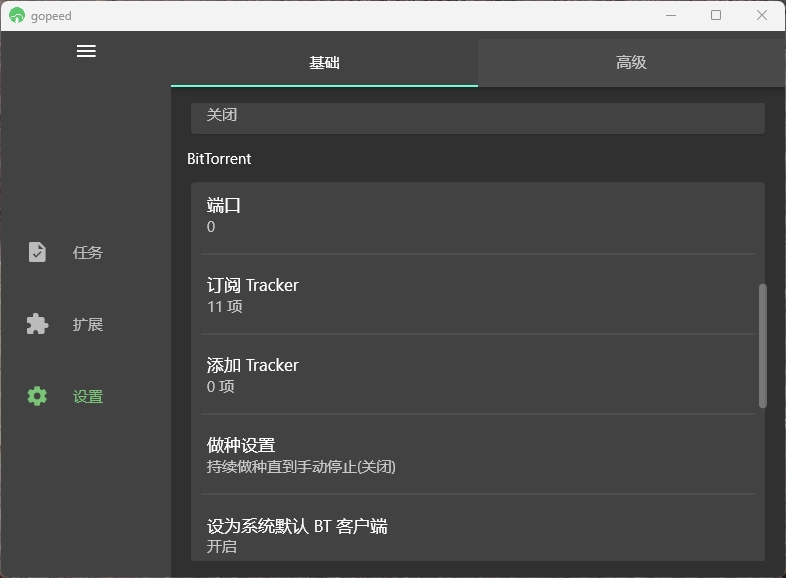Click the 扩展 label in the sidebar
The image size is (786, 578).
88,325
